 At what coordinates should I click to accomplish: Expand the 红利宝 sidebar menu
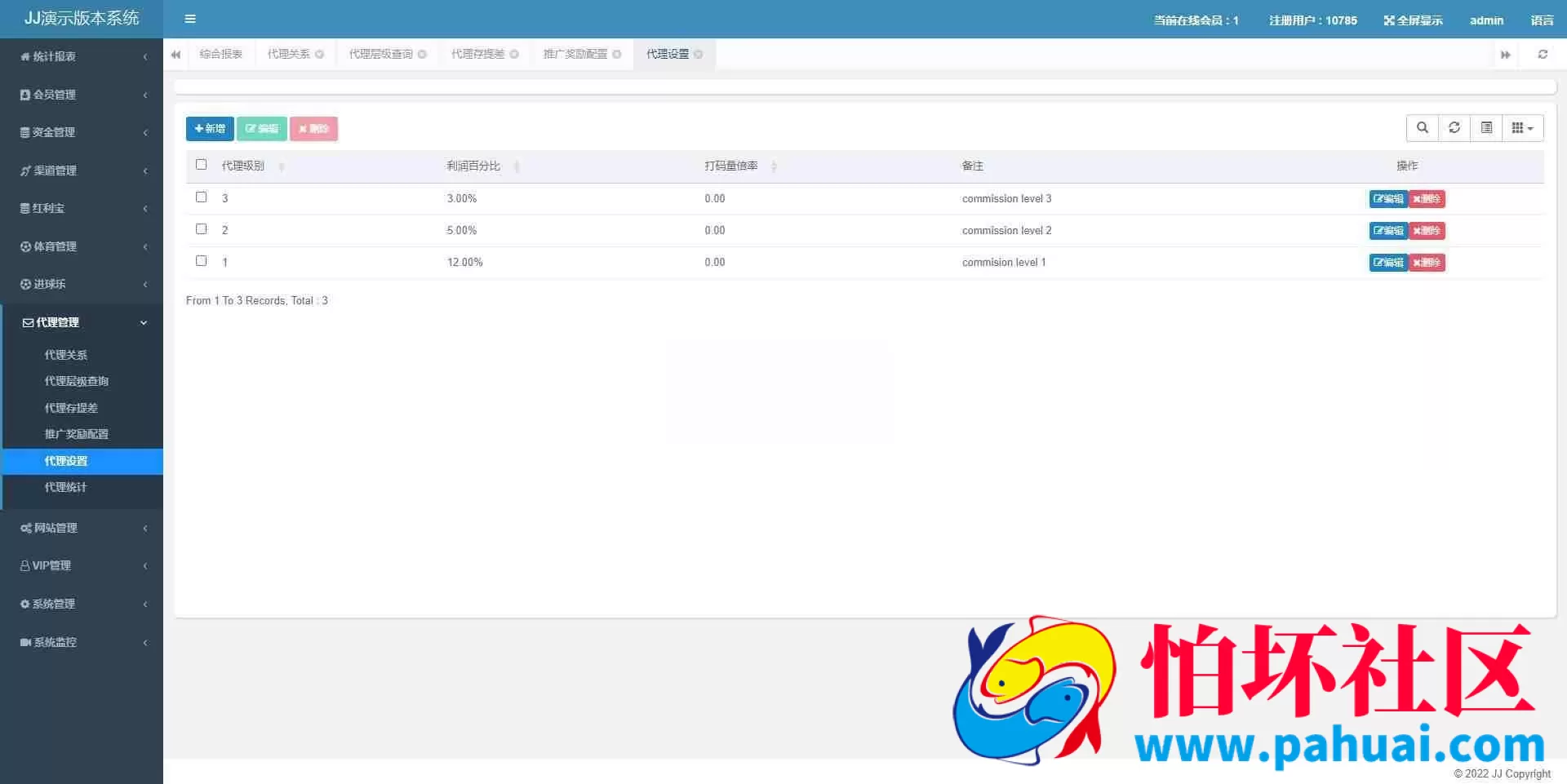click(82, 208)
